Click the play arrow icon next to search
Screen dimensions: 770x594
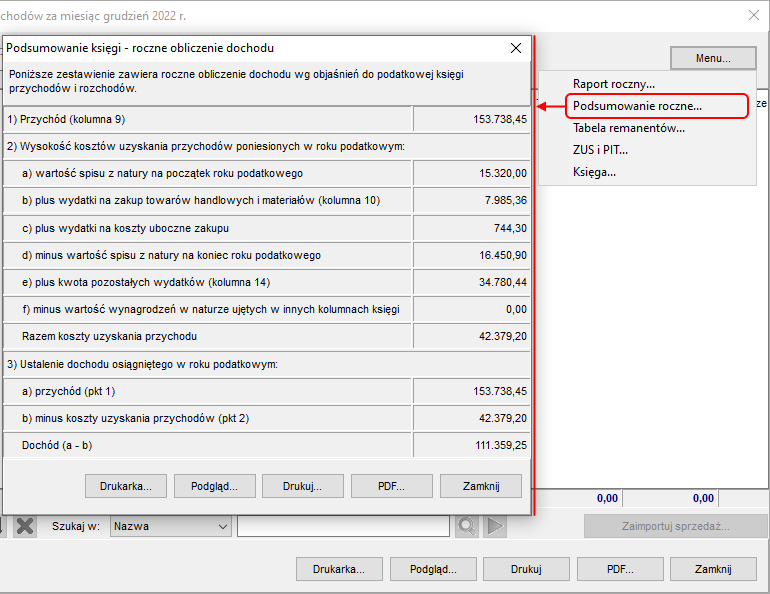[495, 526]
